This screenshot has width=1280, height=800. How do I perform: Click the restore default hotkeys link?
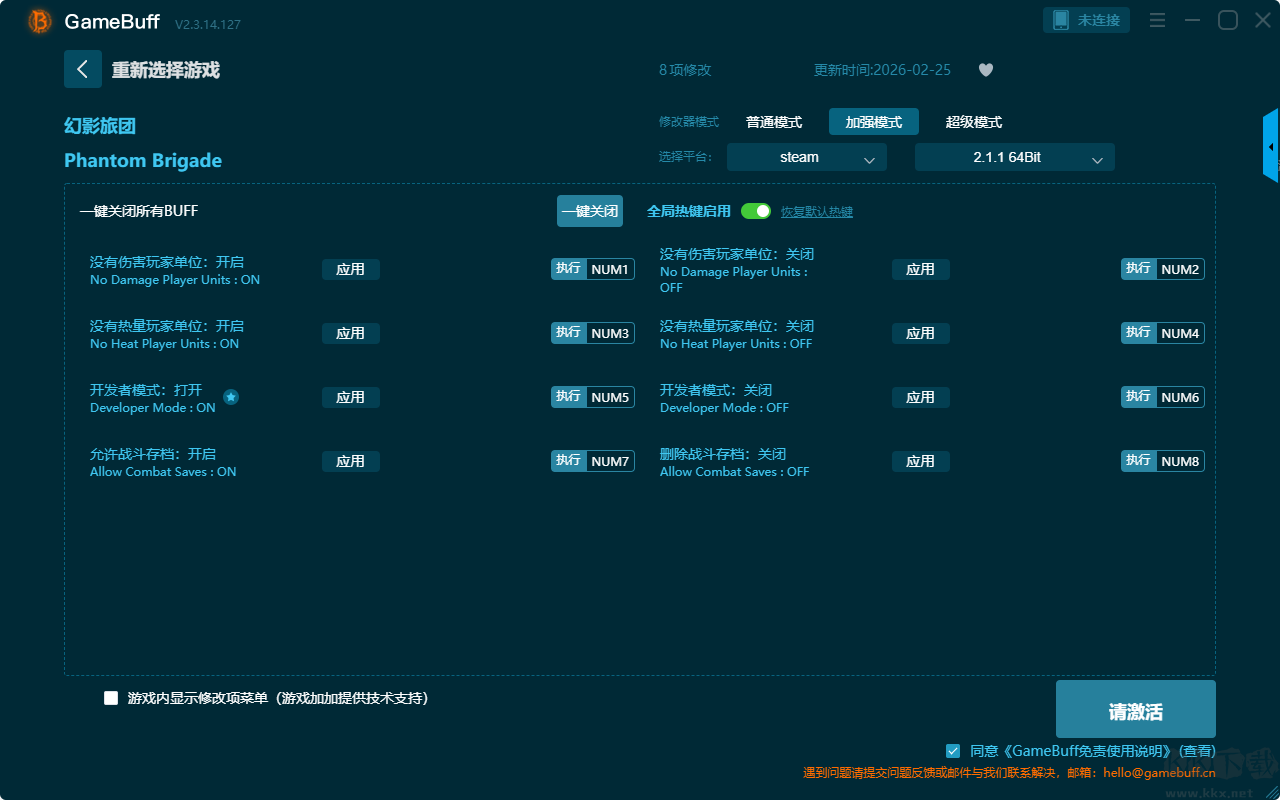pos(816,212)
